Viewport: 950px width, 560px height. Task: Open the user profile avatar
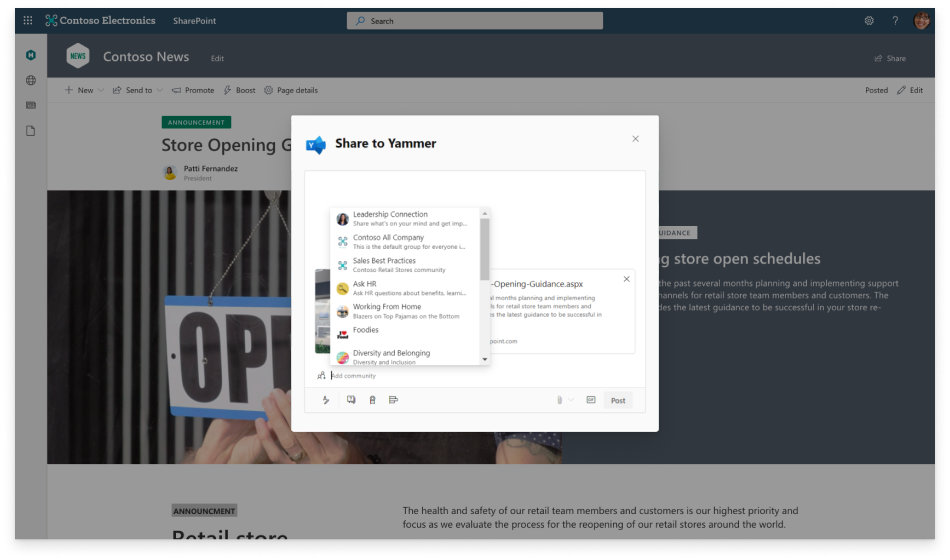(922, 21)
